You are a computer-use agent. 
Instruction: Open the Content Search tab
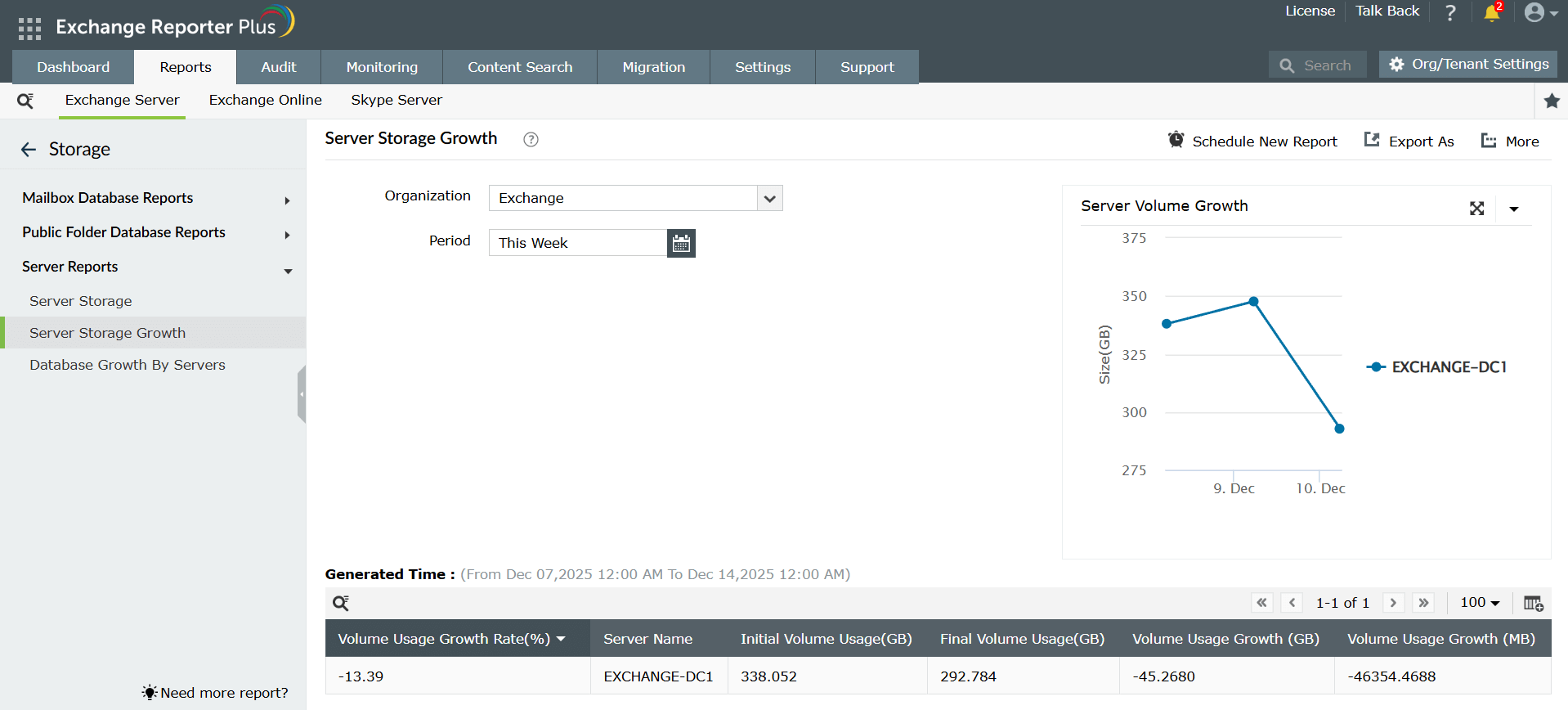(x=520, y=67)
